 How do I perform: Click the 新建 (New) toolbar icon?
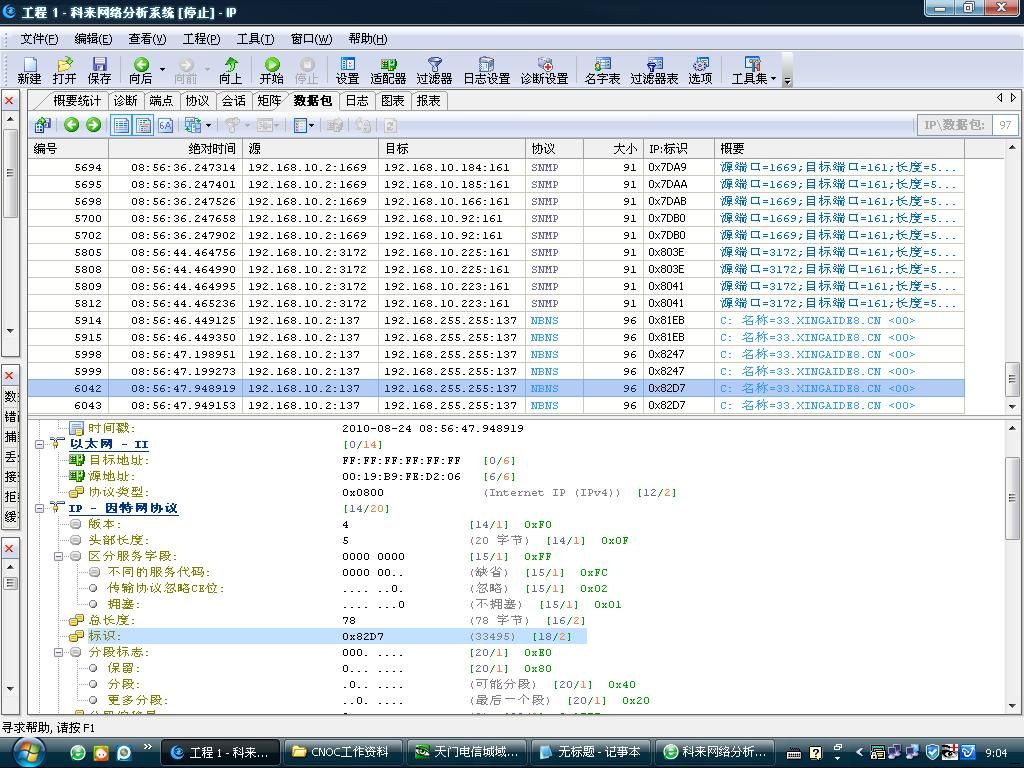point(29,70)
